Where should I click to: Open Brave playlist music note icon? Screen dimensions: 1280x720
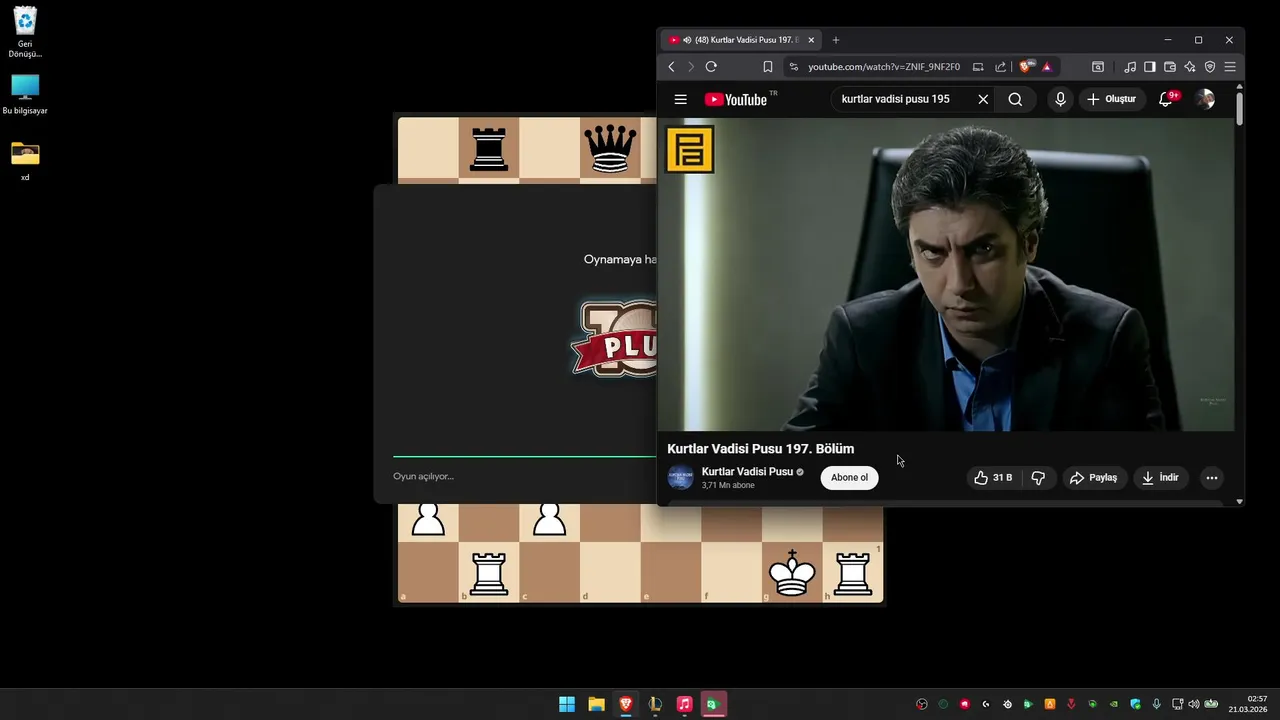click(x=1130, y=67)
